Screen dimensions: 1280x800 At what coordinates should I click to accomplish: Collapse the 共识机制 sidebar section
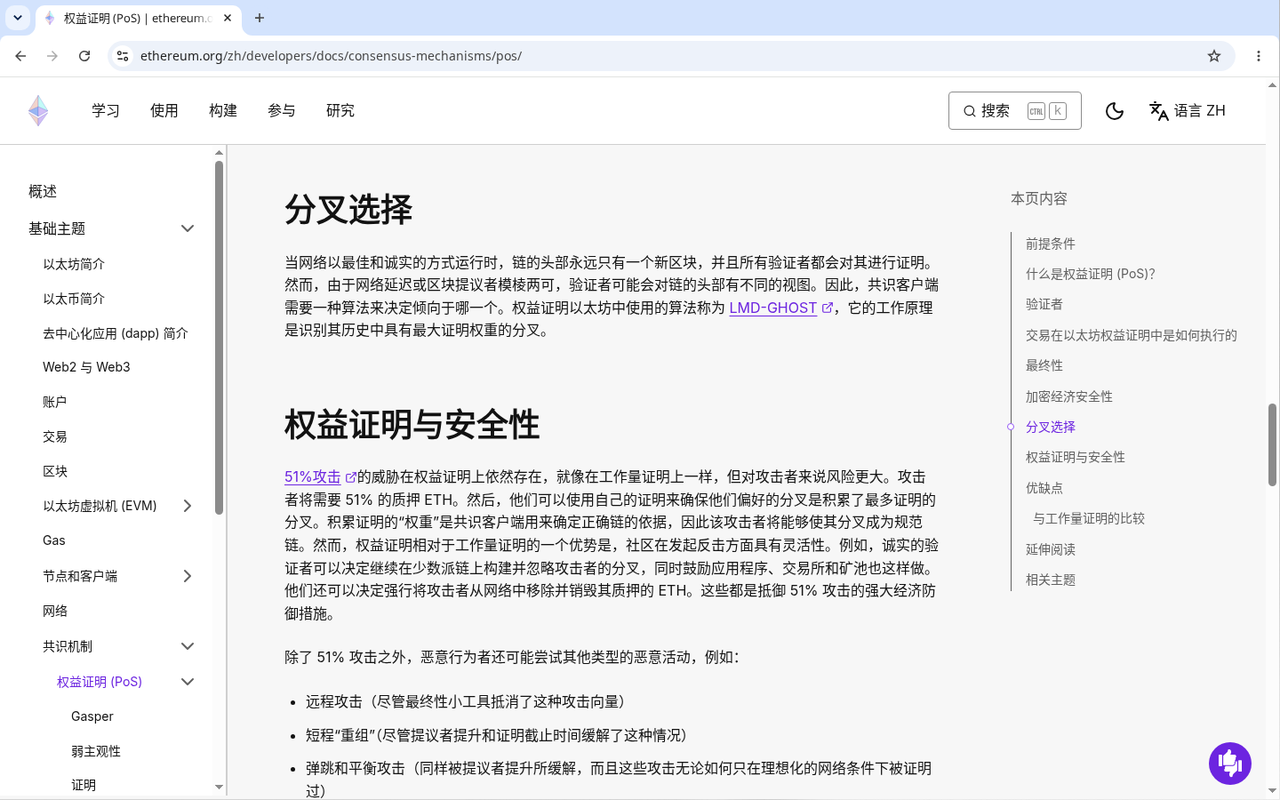click(x=187, y=647)
